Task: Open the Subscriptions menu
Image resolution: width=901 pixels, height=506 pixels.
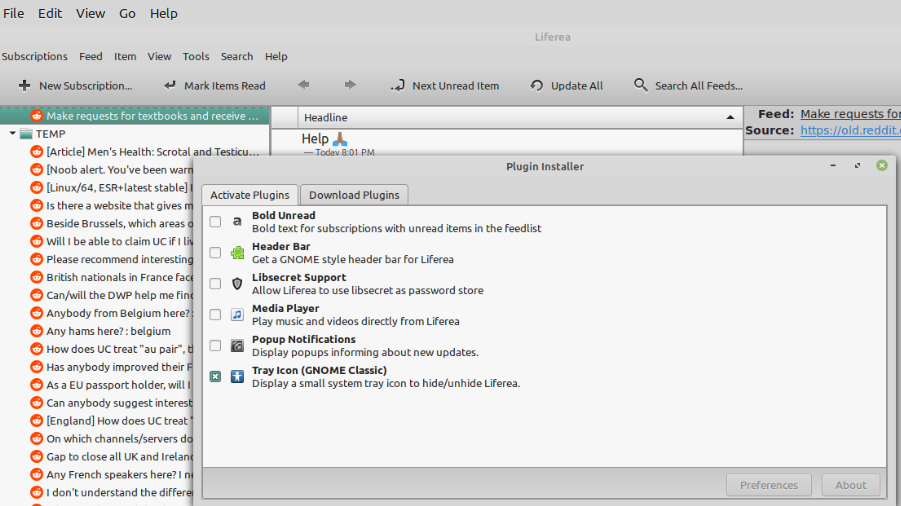Action: pos(35,57)
